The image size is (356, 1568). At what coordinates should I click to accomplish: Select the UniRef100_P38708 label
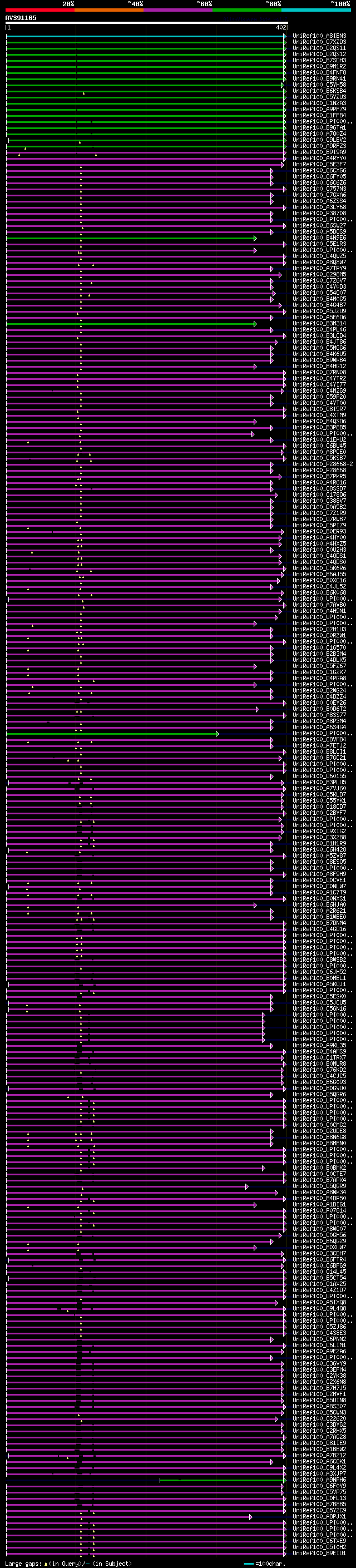[319, 213]
